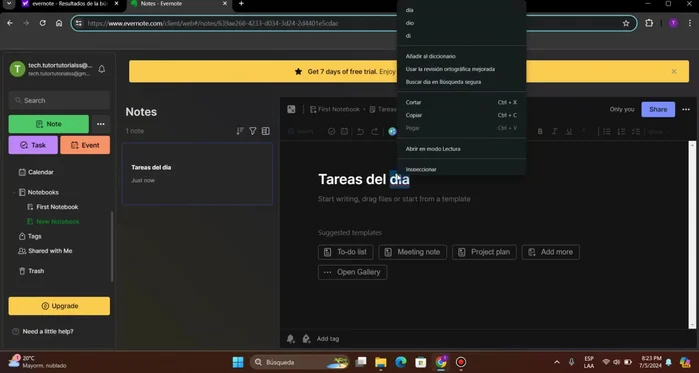699x373 pixels.
Task: Click the add tag icon in footer
Action: point(306,339)
